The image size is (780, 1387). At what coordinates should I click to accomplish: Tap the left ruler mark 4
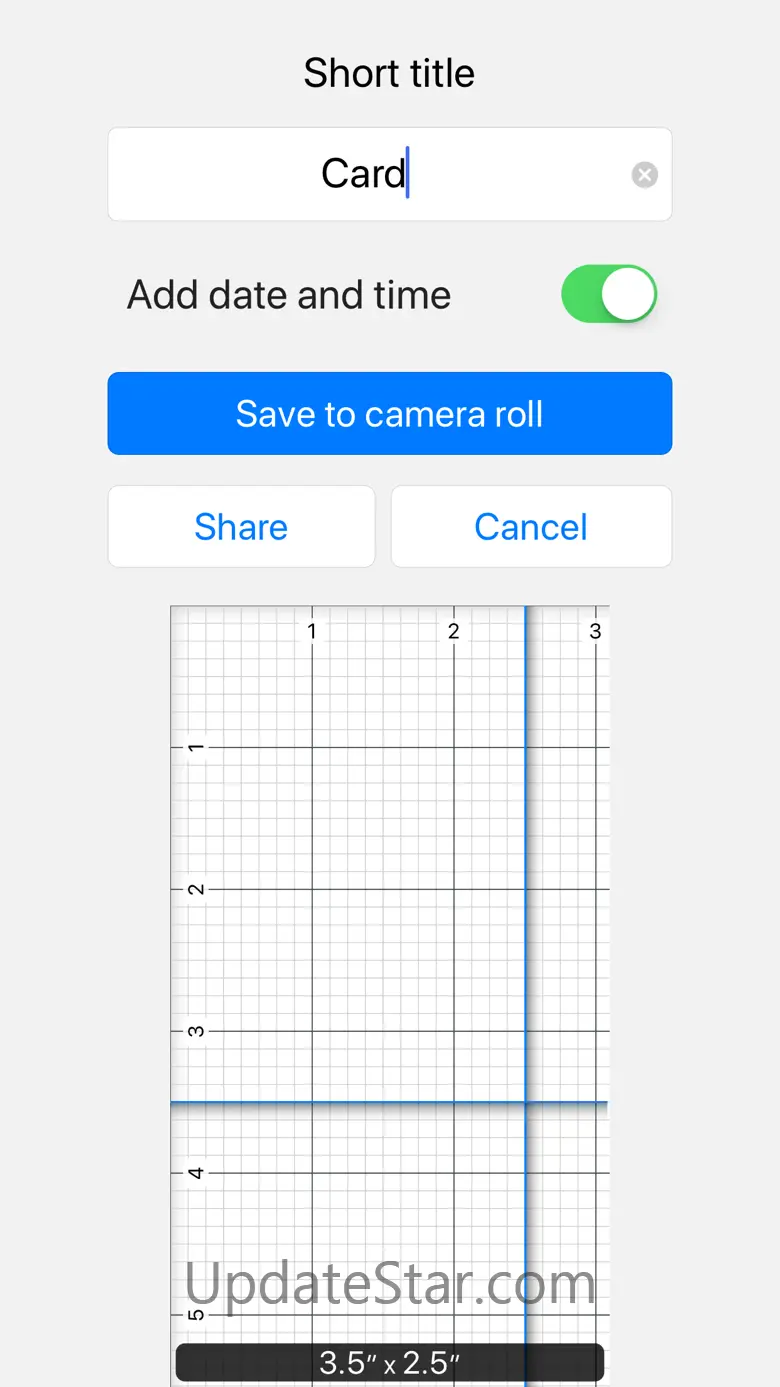tap(197, 1173)
